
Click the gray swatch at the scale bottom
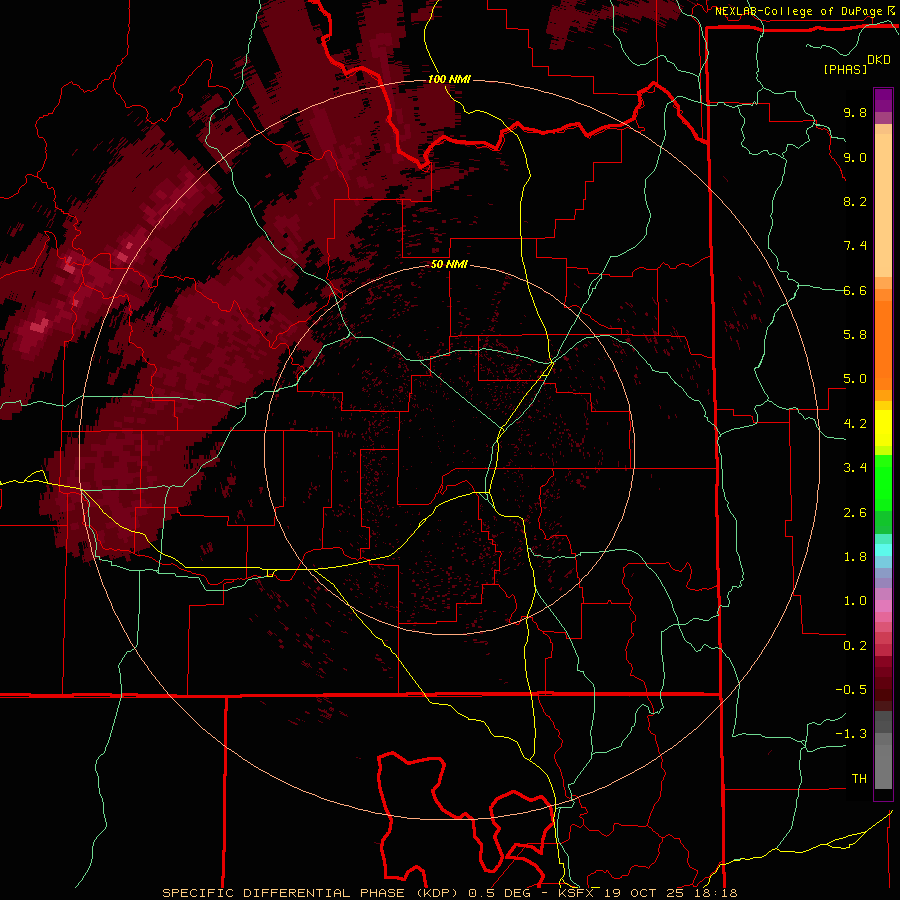point(883,766)
